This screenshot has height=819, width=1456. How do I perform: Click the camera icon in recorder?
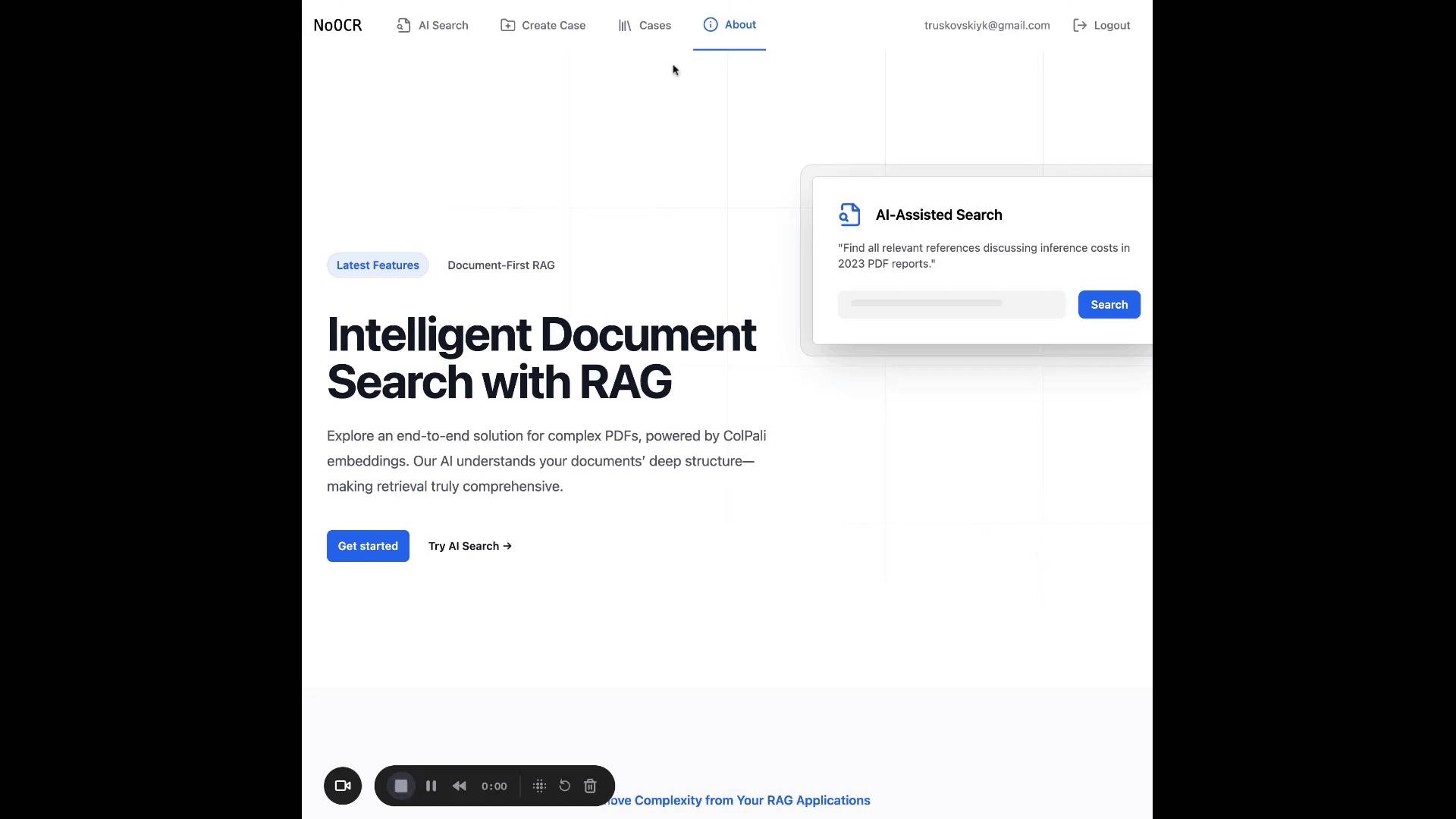tap(343, 786)
